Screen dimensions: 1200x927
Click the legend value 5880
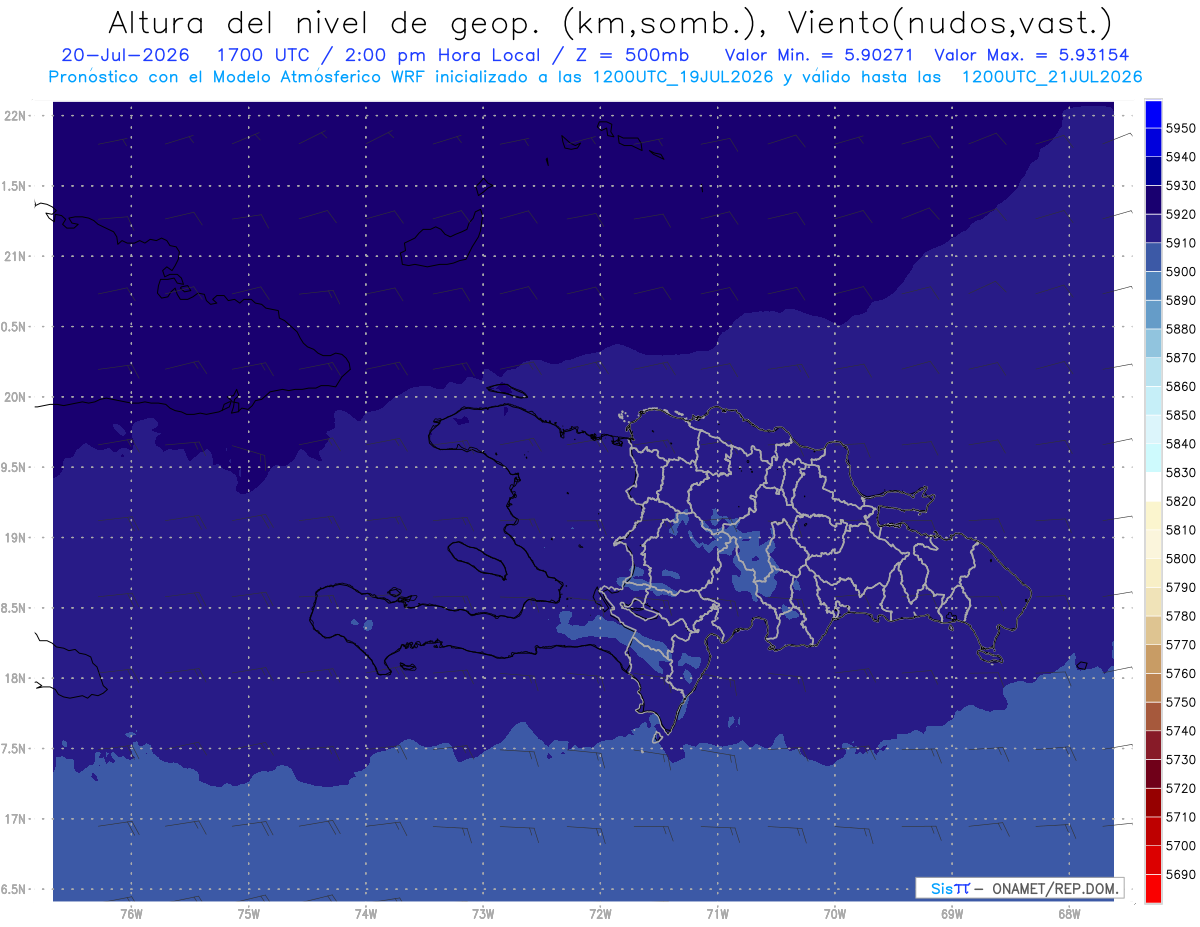[1180, 329]
